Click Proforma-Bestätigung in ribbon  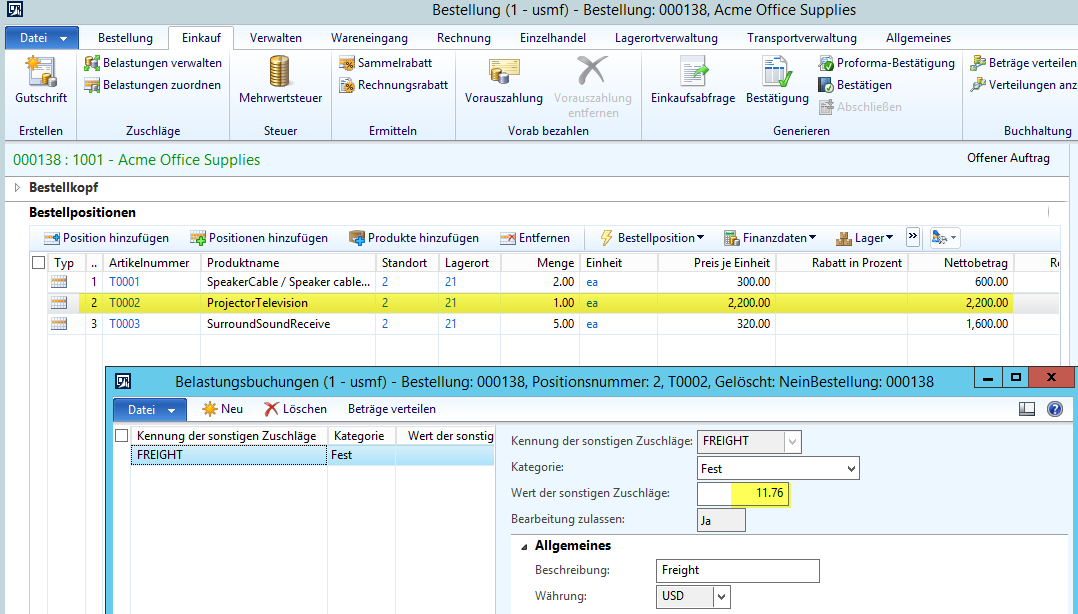point(886,63)
